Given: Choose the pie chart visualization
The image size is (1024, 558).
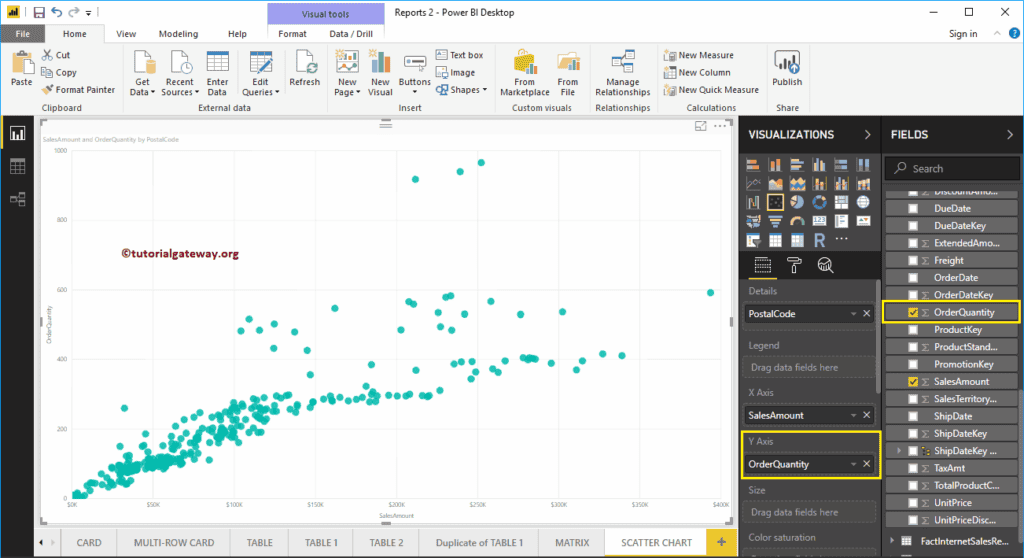Looking at the screenshot, I should pyautogui.click(x=797, y=203).
